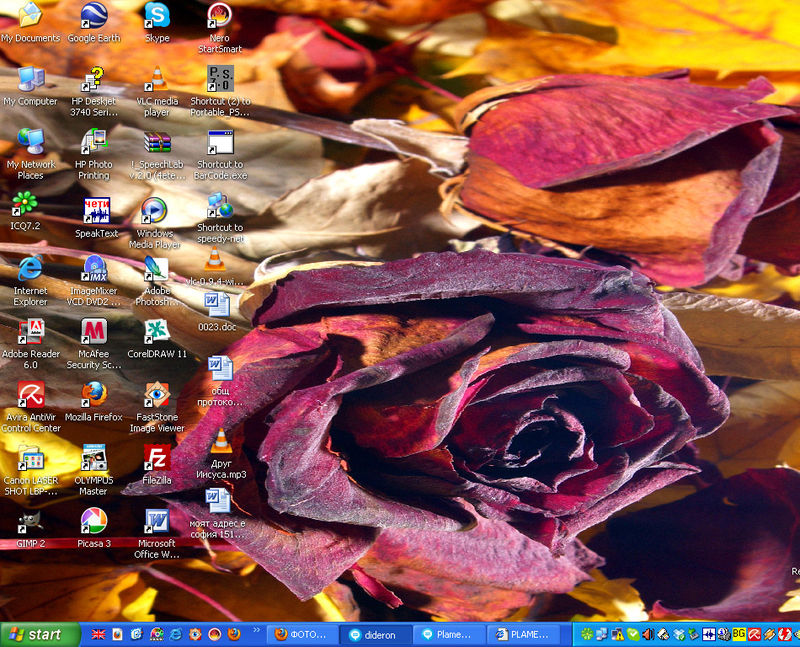Select the CorelDRAW 11 icon
This screenshot has height=647, width=800.
click(157, 331)
